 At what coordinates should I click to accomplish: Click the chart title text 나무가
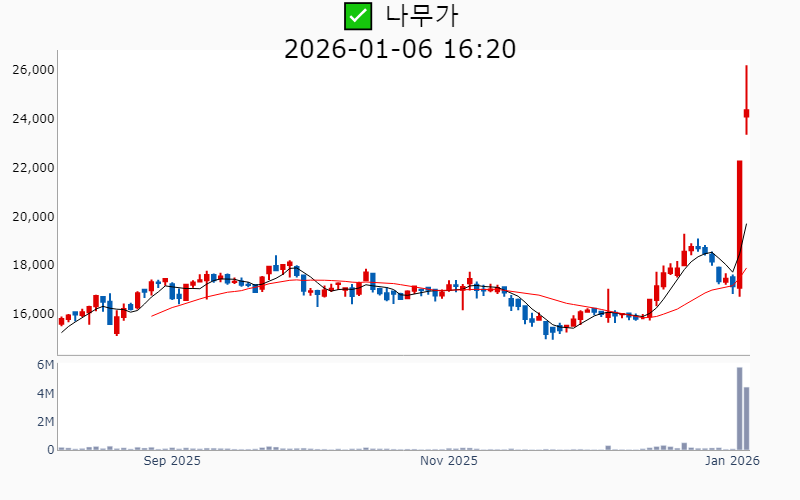[422, 16]
